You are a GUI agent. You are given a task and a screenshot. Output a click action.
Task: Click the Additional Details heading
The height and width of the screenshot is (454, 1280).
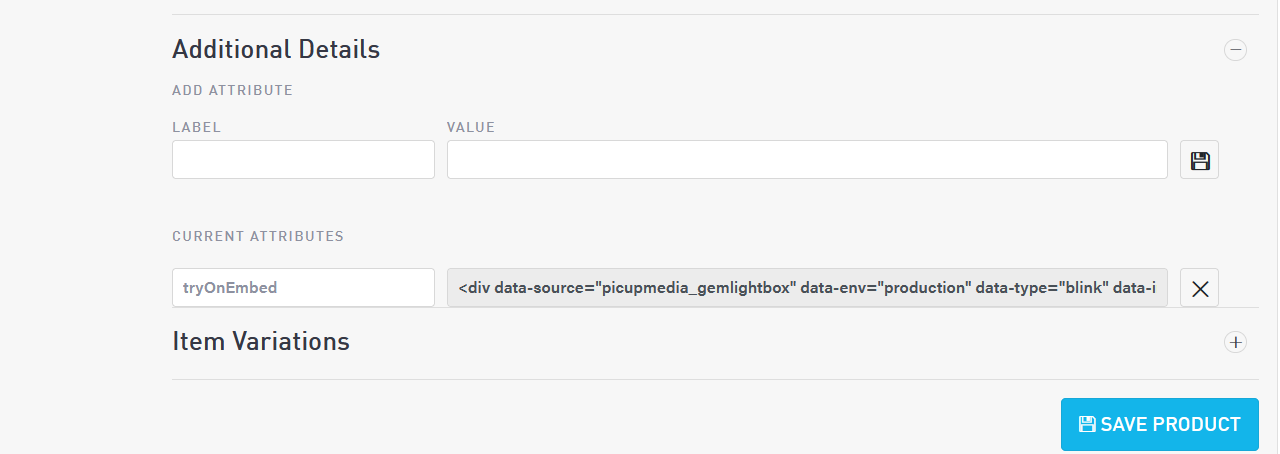[276, 49]
